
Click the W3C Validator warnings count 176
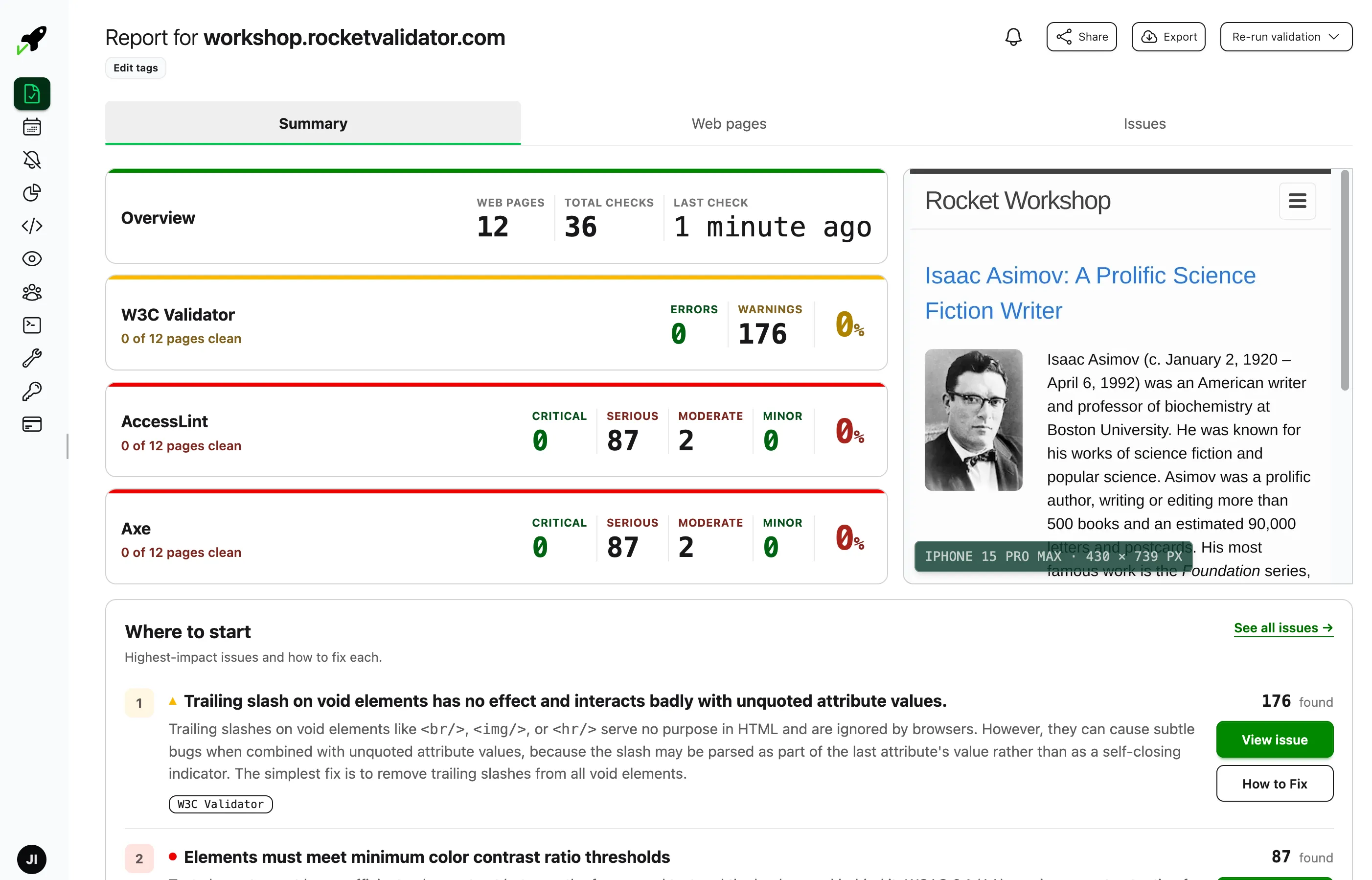click(762, 334)
